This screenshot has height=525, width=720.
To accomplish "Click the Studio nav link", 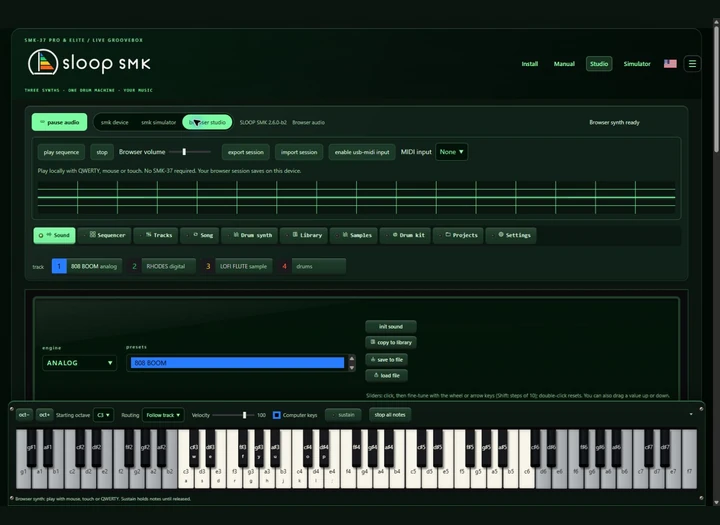I will pyautogui.click(x=599, y=64).
